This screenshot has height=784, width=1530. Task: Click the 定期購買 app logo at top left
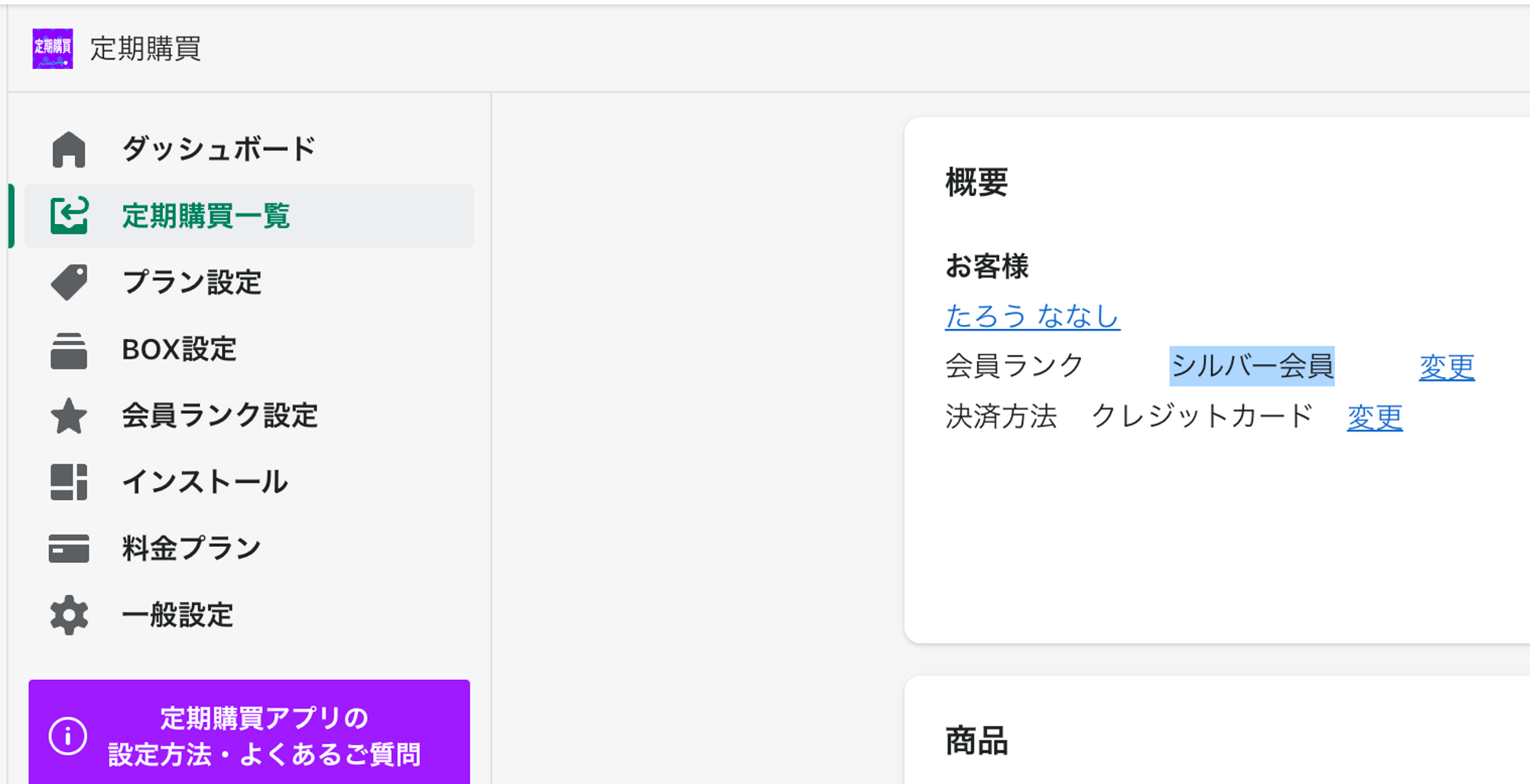53,49
